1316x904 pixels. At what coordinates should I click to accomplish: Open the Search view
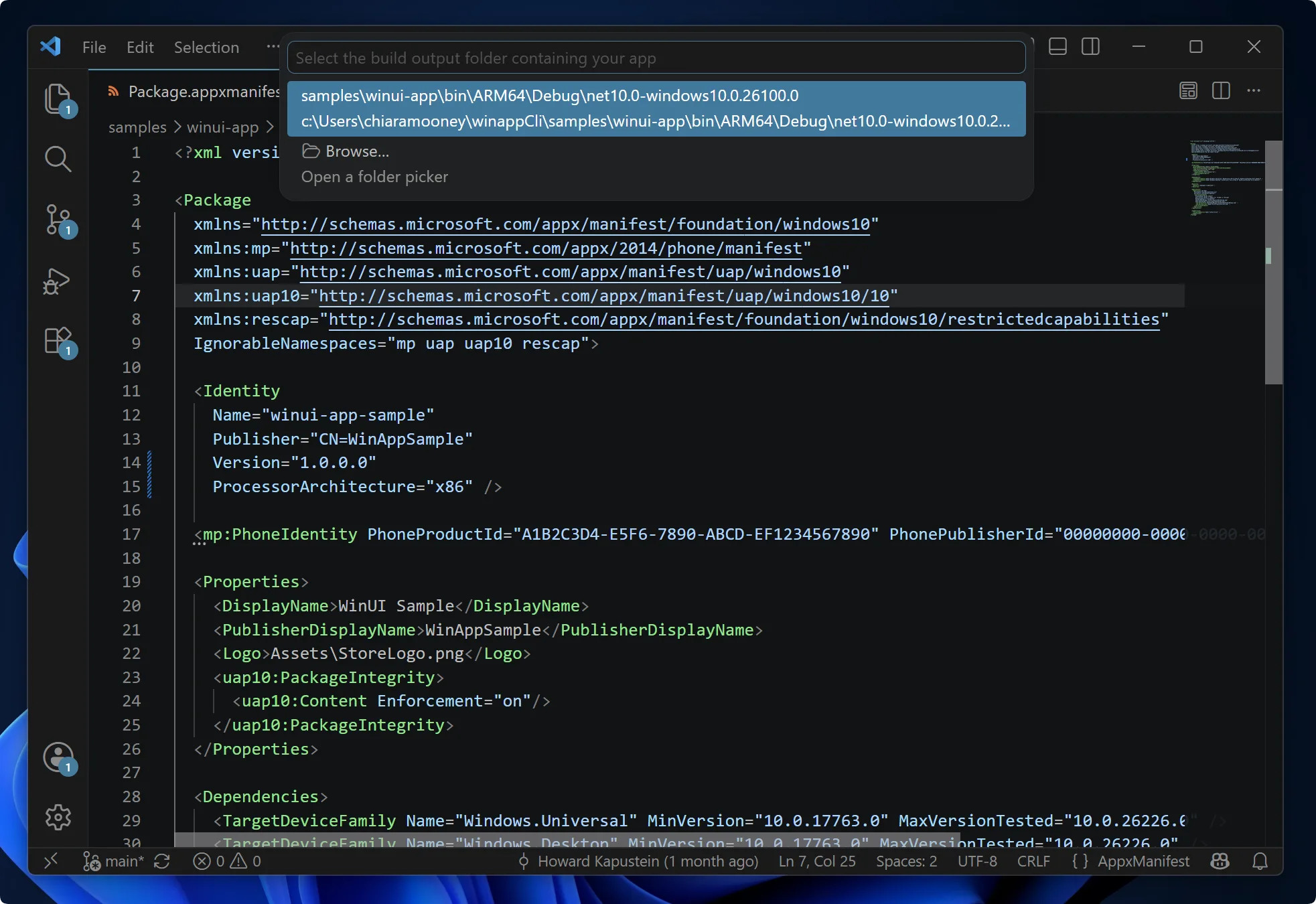(x=58, y=159)
